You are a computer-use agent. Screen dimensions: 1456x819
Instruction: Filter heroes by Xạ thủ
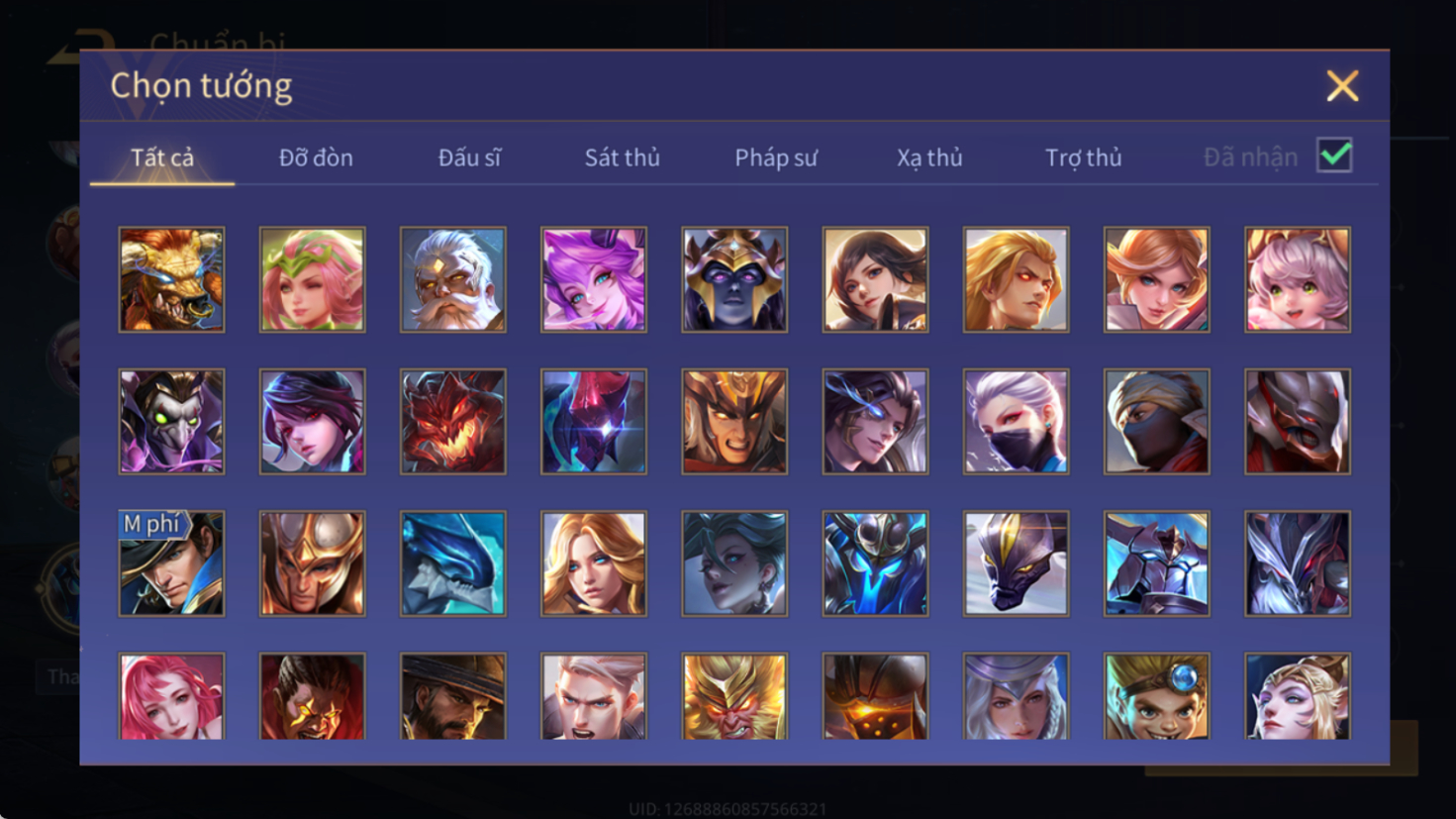click(x=929, y=157)
